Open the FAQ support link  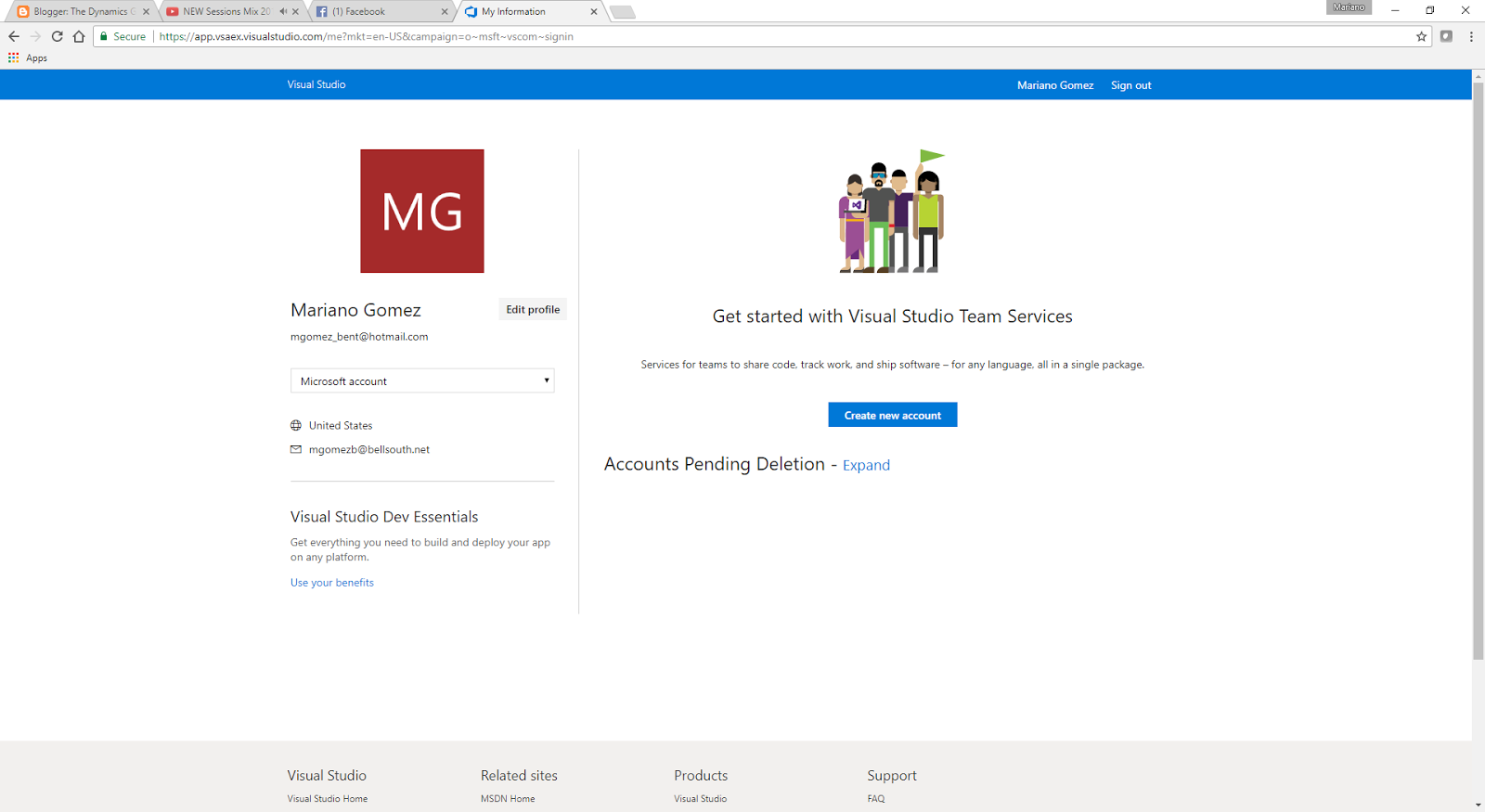(876, 798)
